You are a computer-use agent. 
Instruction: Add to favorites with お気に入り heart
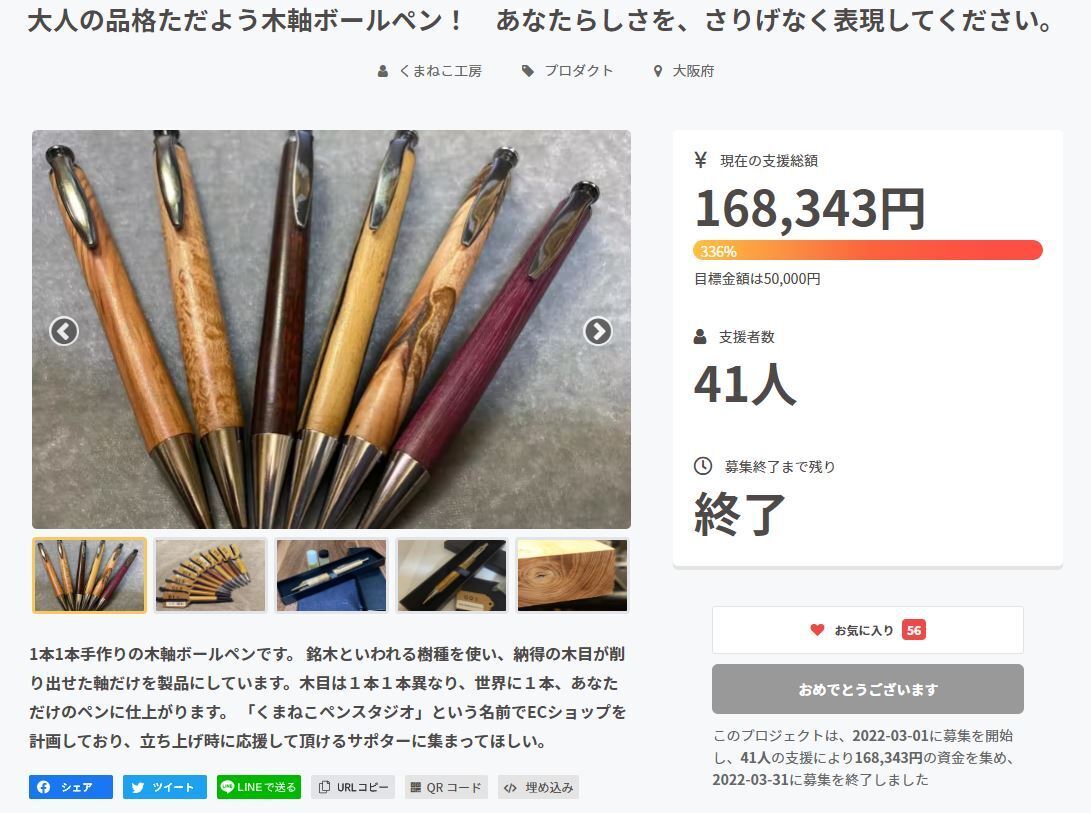[x=868, y=630]
